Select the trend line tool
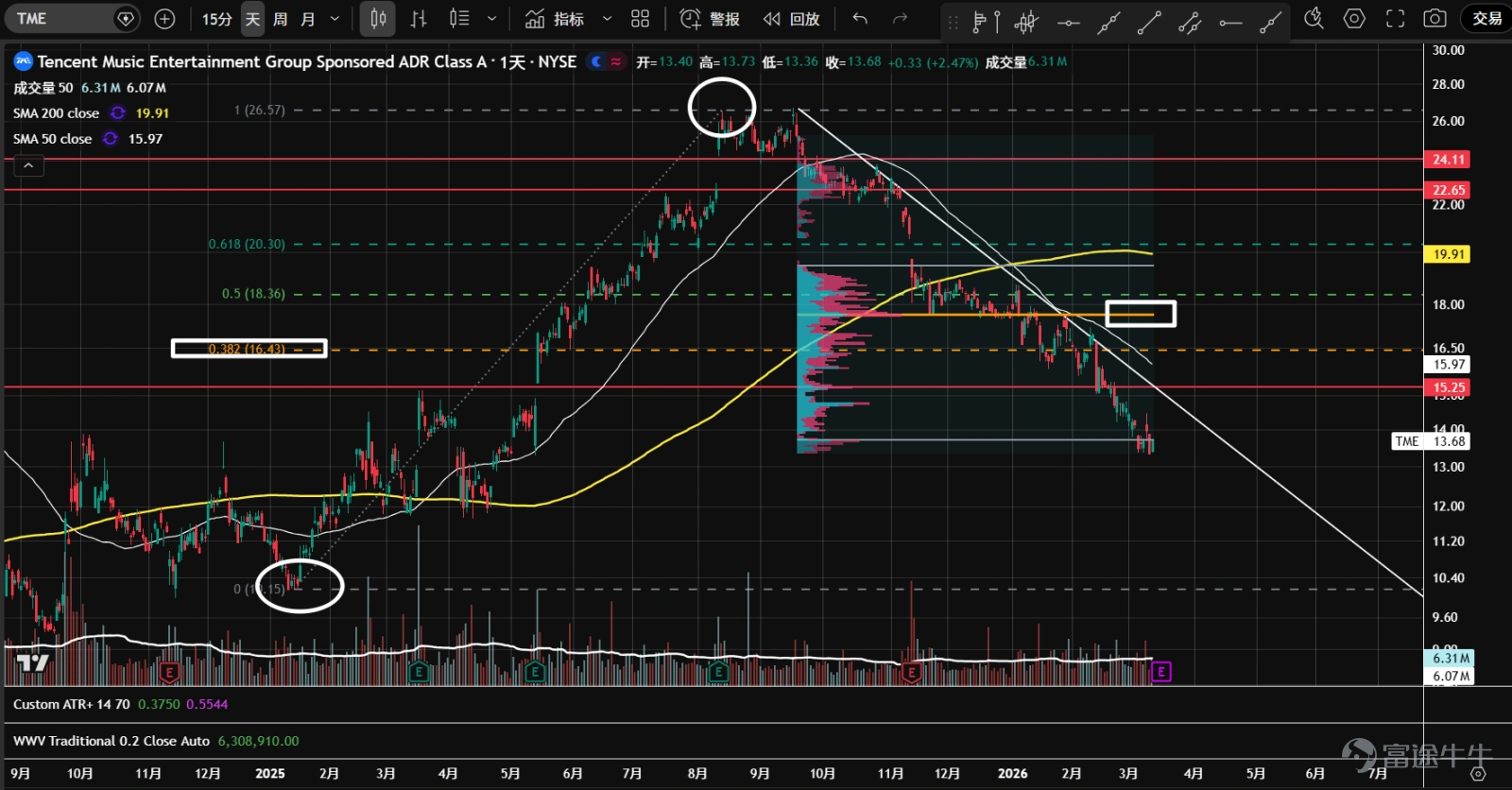The width and height of the screenshot is (1512, 790). tap(1149, 22)
